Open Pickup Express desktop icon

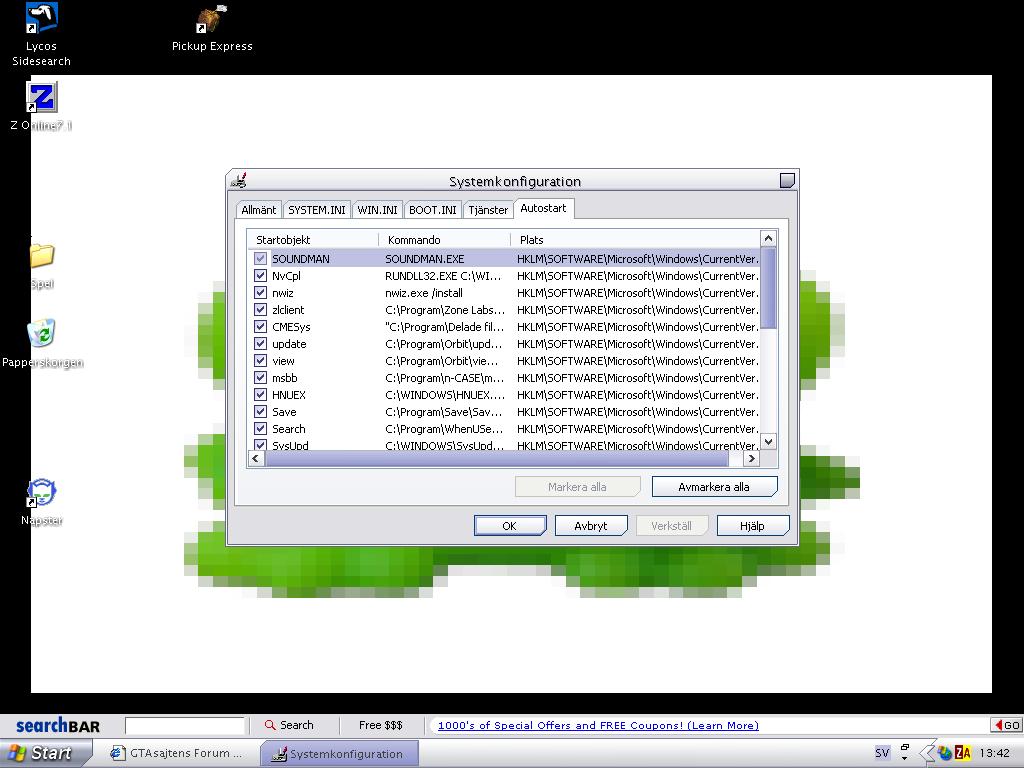coord(212,29)
